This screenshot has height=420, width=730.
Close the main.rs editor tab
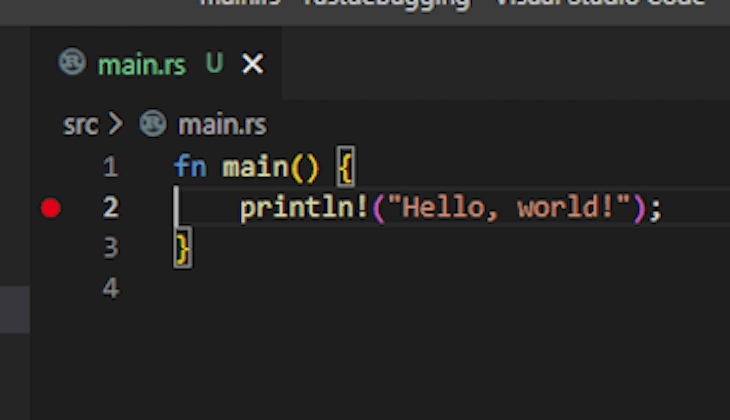tap(253, 65)
